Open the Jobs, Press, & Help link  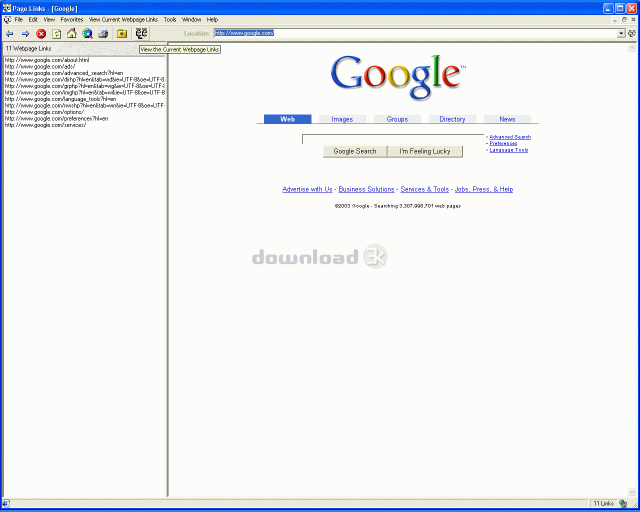[484, 189]
